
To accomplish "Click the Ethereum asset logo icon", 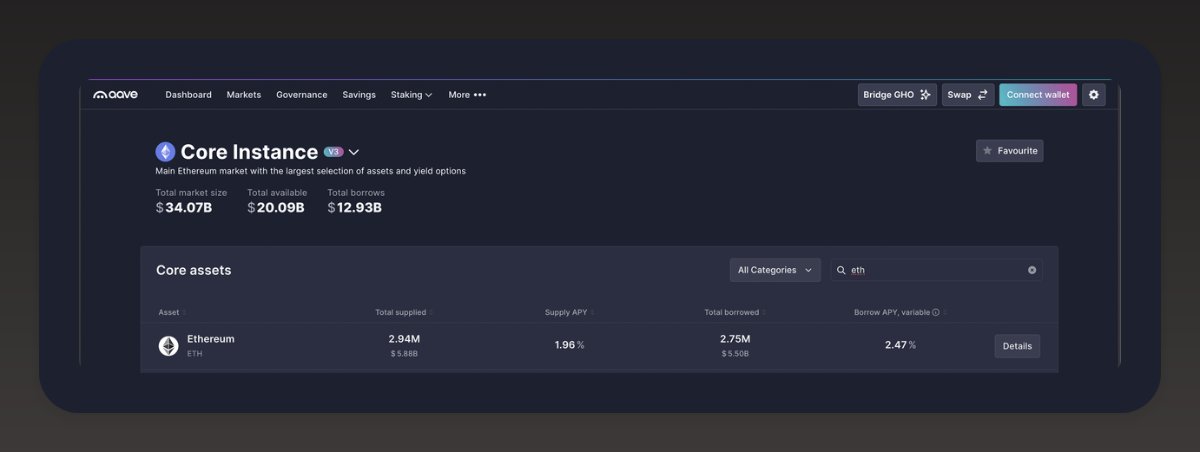I will point(168,346).
